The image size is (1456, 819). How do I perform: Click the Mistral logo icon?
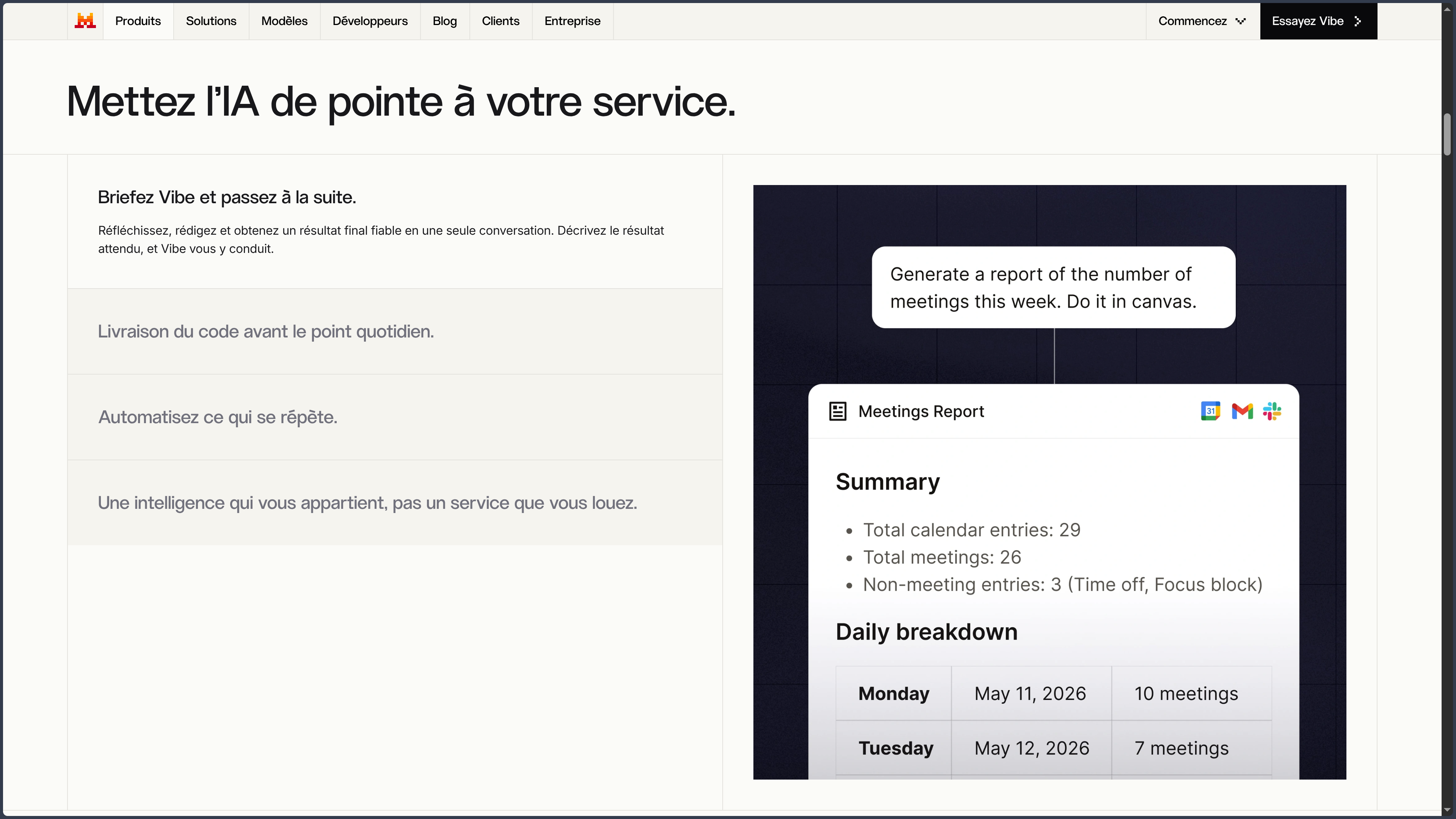pyautogui.click(x=85, y=21)
